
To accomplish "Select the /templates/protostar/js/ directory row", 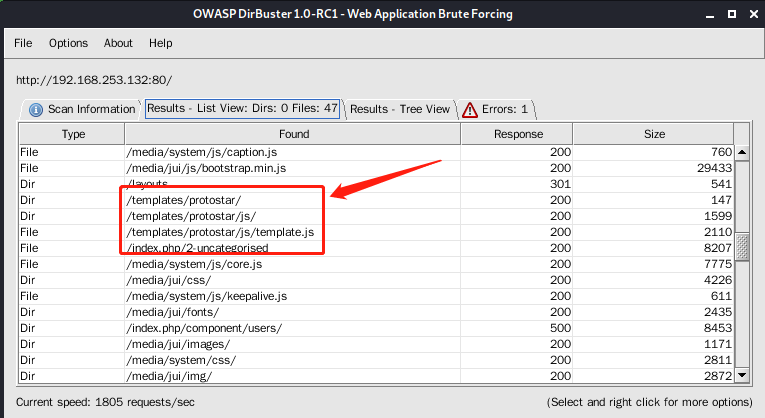I will click(377, 217).
